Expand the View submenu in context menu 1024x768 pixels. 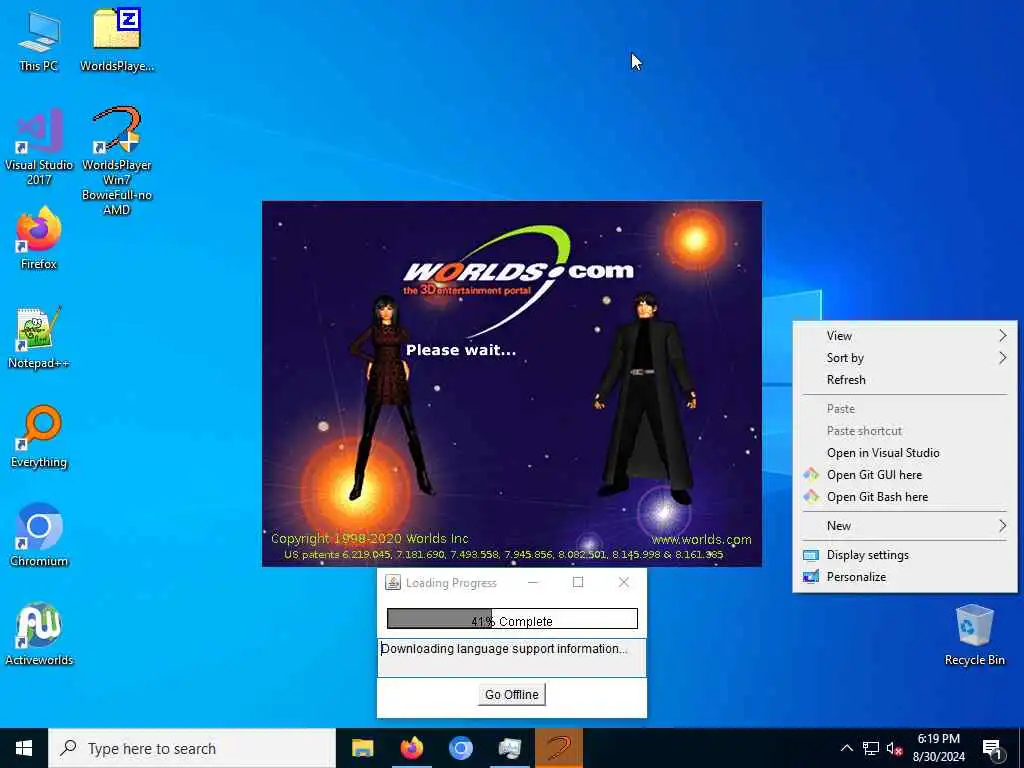pos(905,336)
